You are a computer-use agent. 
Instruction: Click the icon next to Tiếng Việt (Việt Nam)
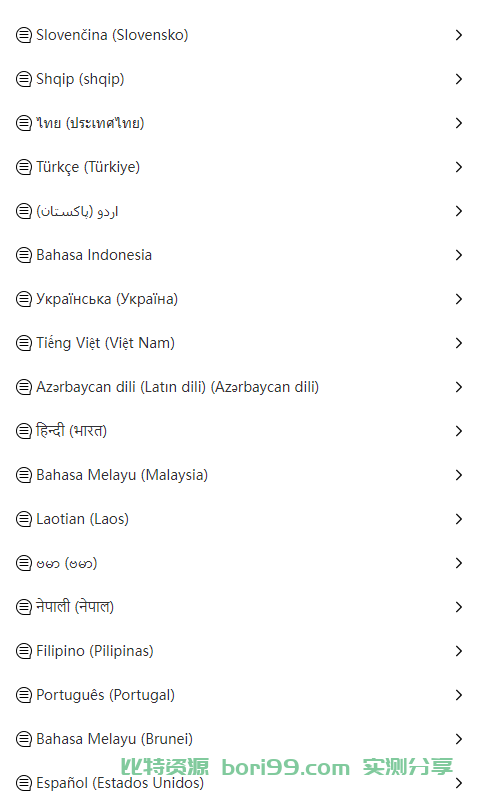pos(24,343)
